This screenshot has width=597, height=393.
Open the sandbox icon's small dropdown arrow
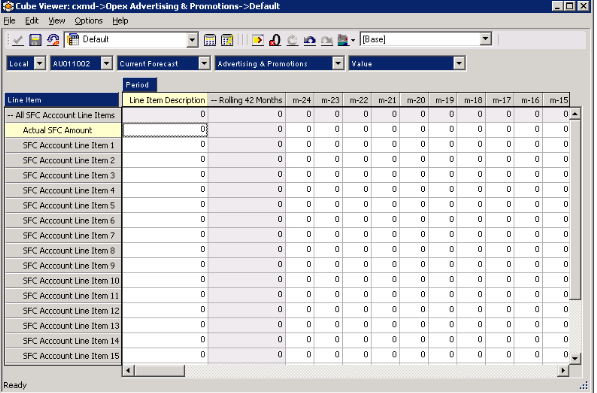[353, 40]
